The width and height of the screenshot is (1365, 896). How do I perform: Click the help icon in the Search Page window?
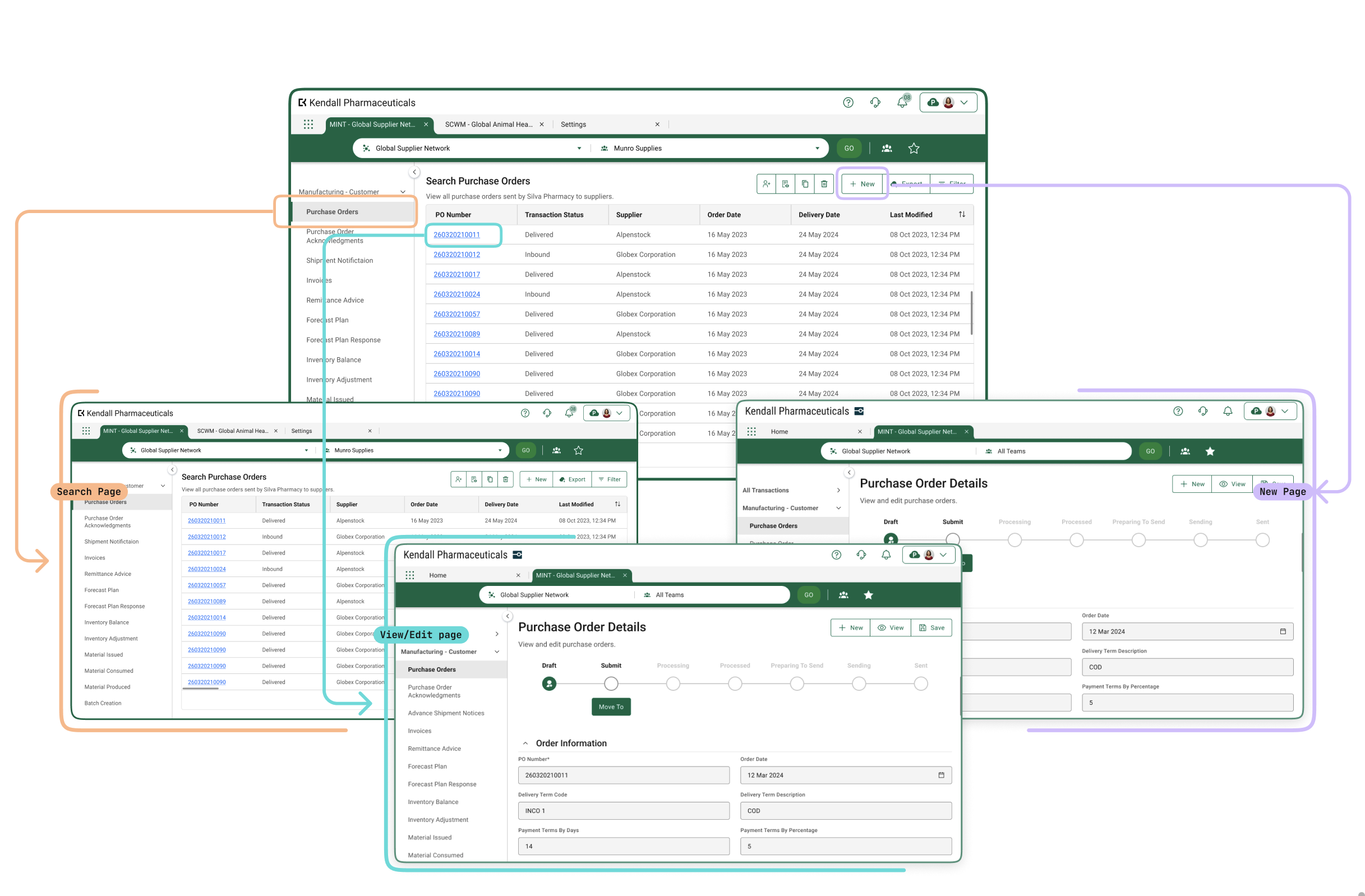525,413
